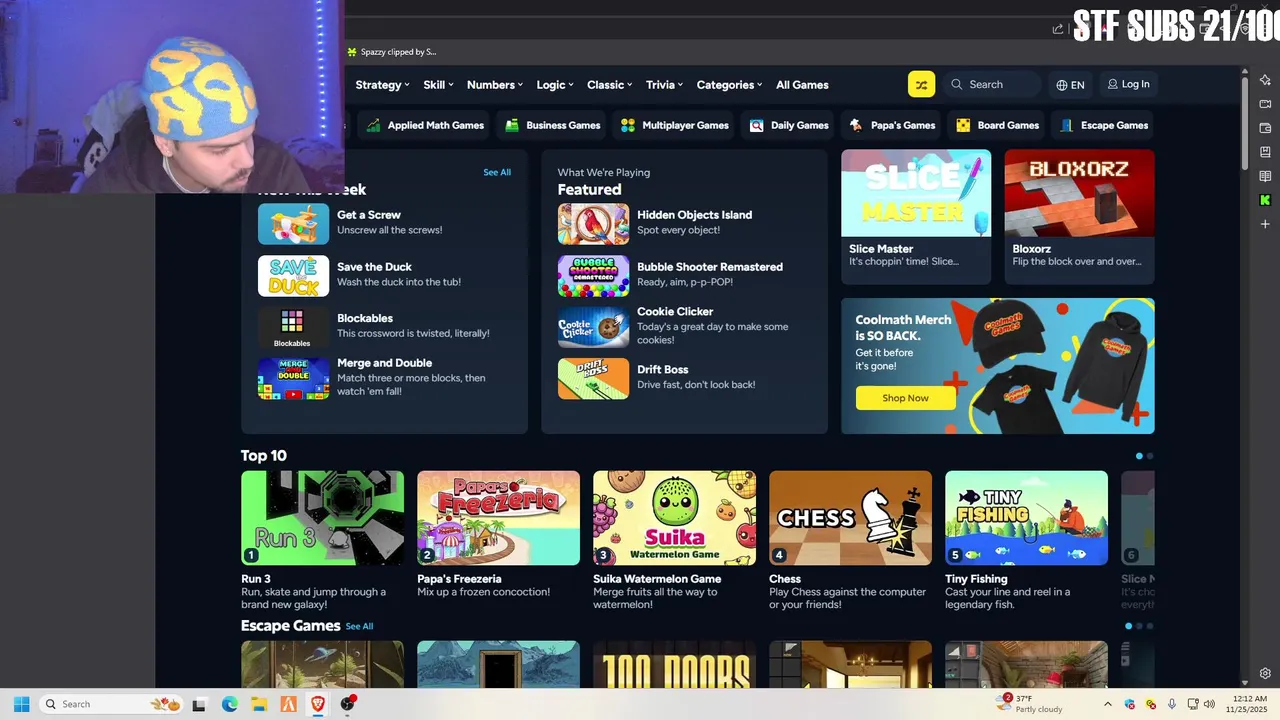Click the Brave Leo AI sparkle sidebar icon
Screen dimensions: 1280x720
[1265, 80]
